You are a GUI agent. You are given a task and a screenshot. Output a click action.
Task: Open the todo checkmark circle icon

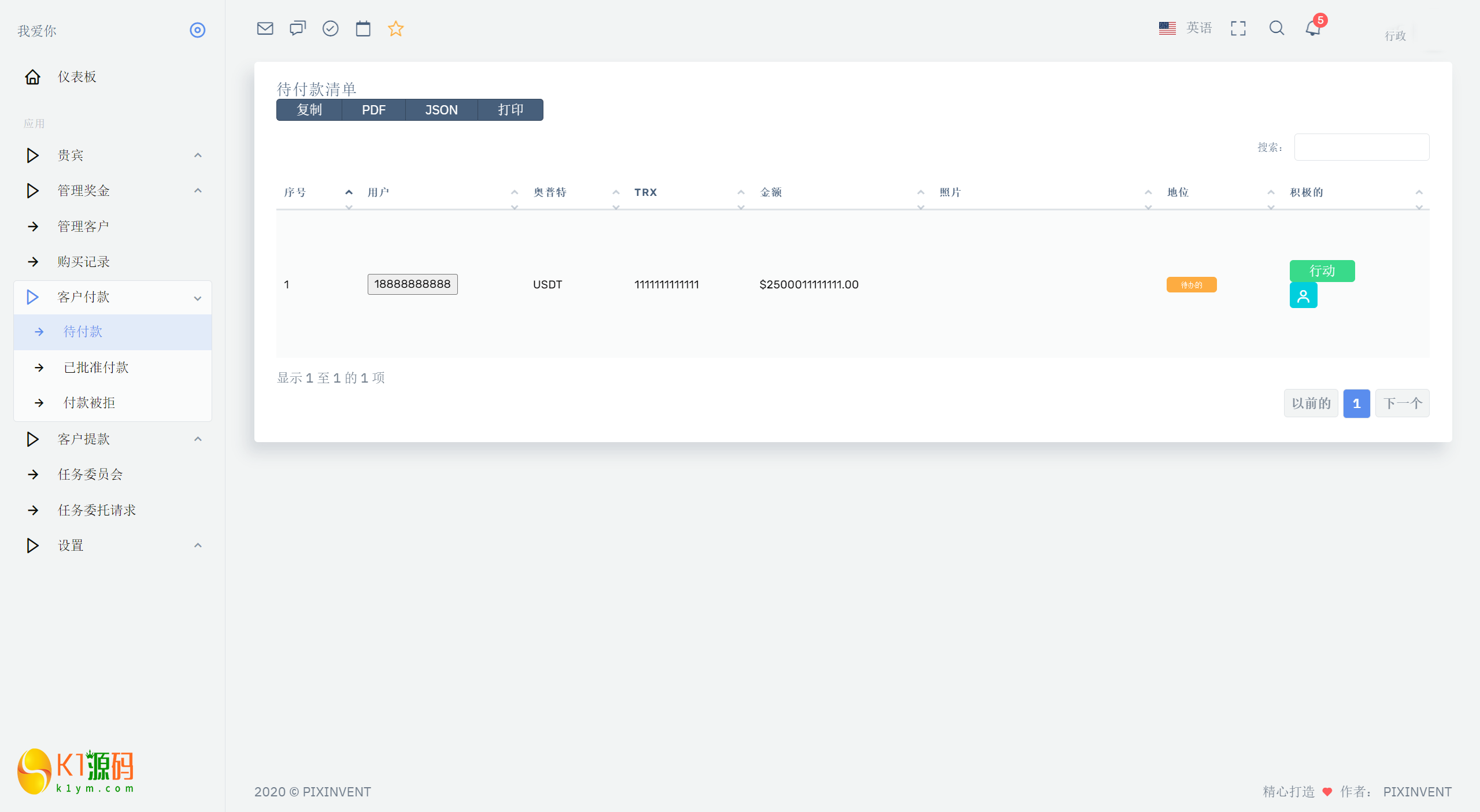(x=330, y=28)
